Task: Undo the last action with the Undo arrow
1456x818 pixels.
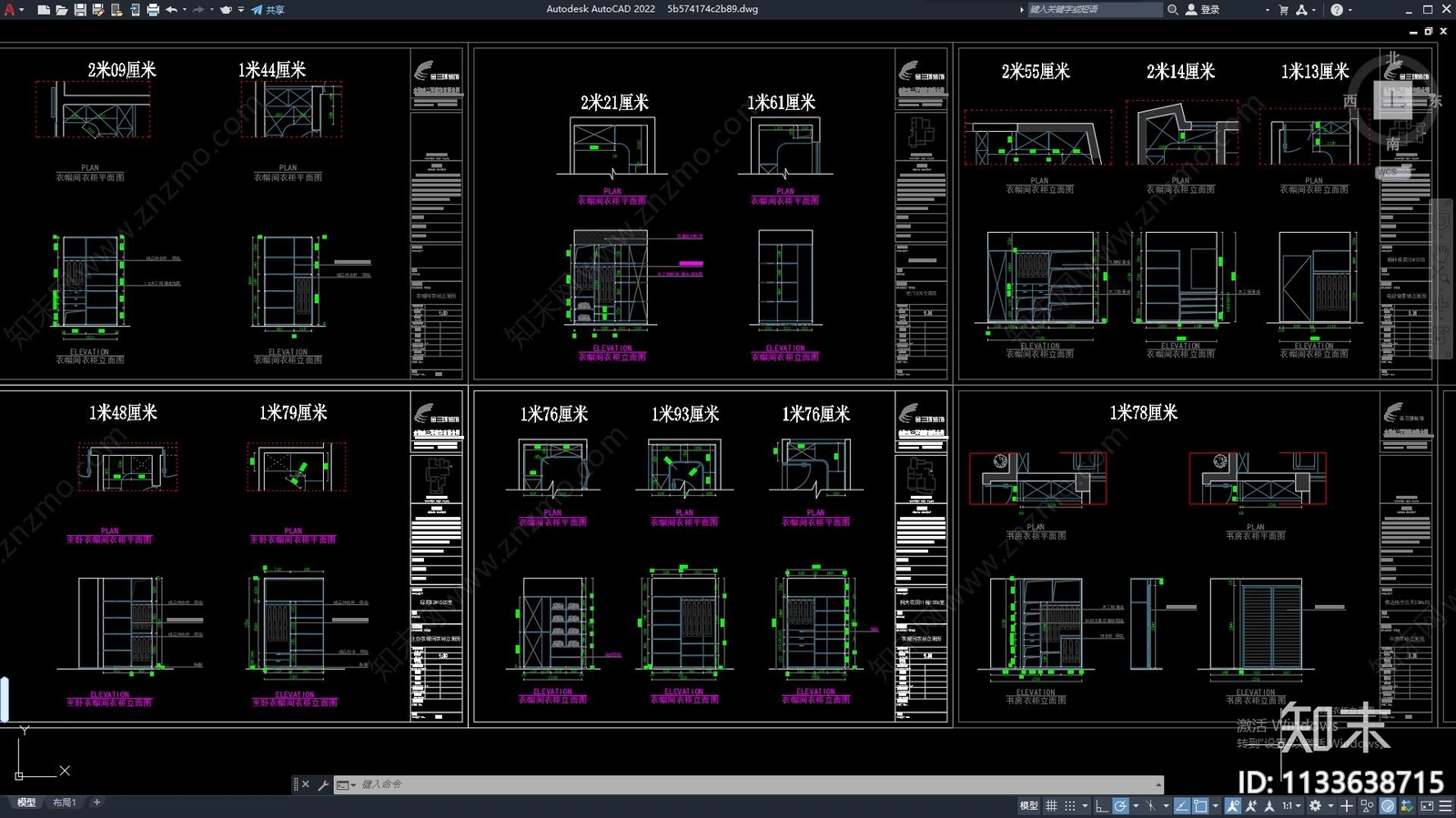Action: click(171, 10)
